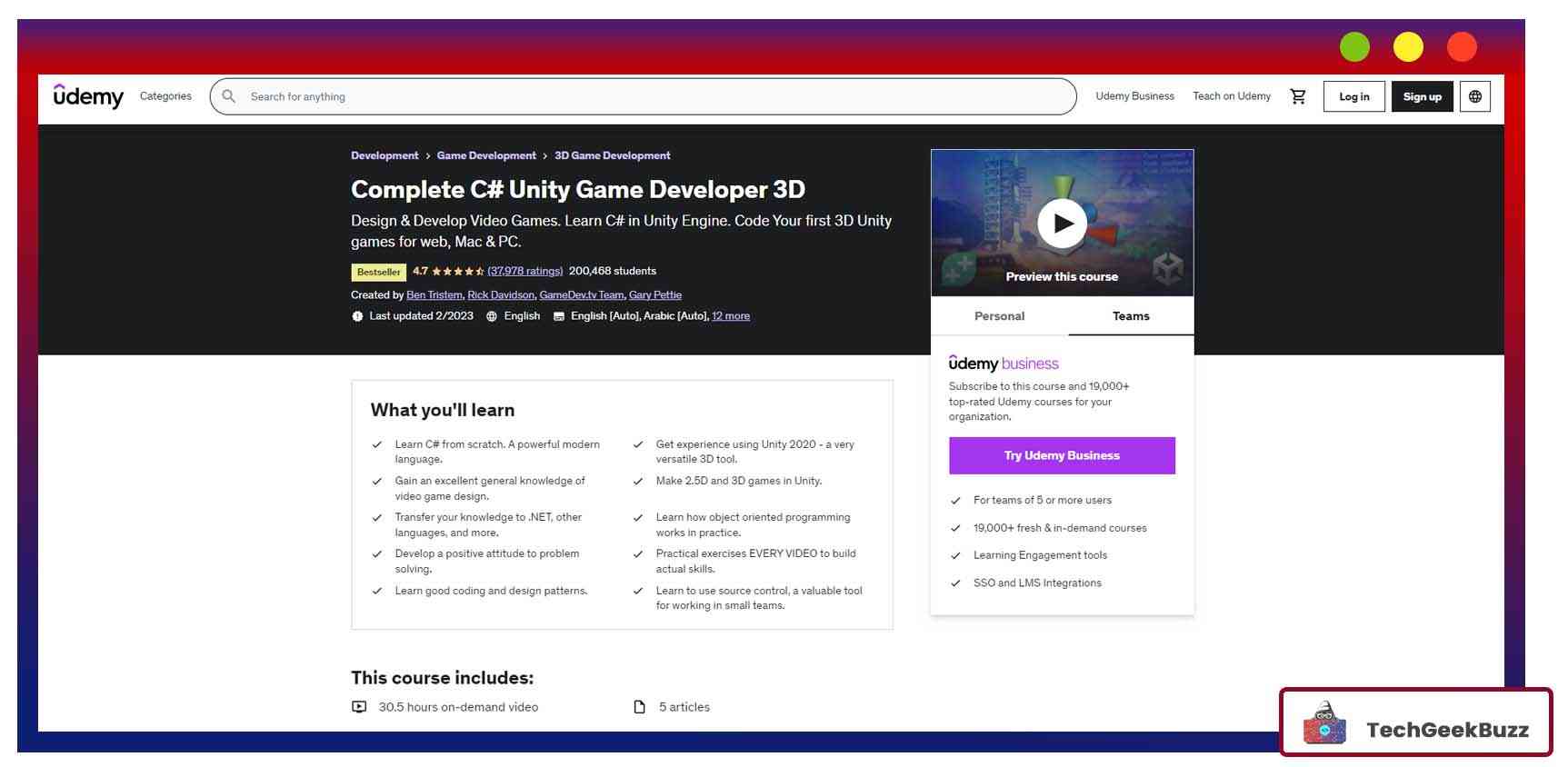
Task: Play the course preview video
Action: point(1061,224)
